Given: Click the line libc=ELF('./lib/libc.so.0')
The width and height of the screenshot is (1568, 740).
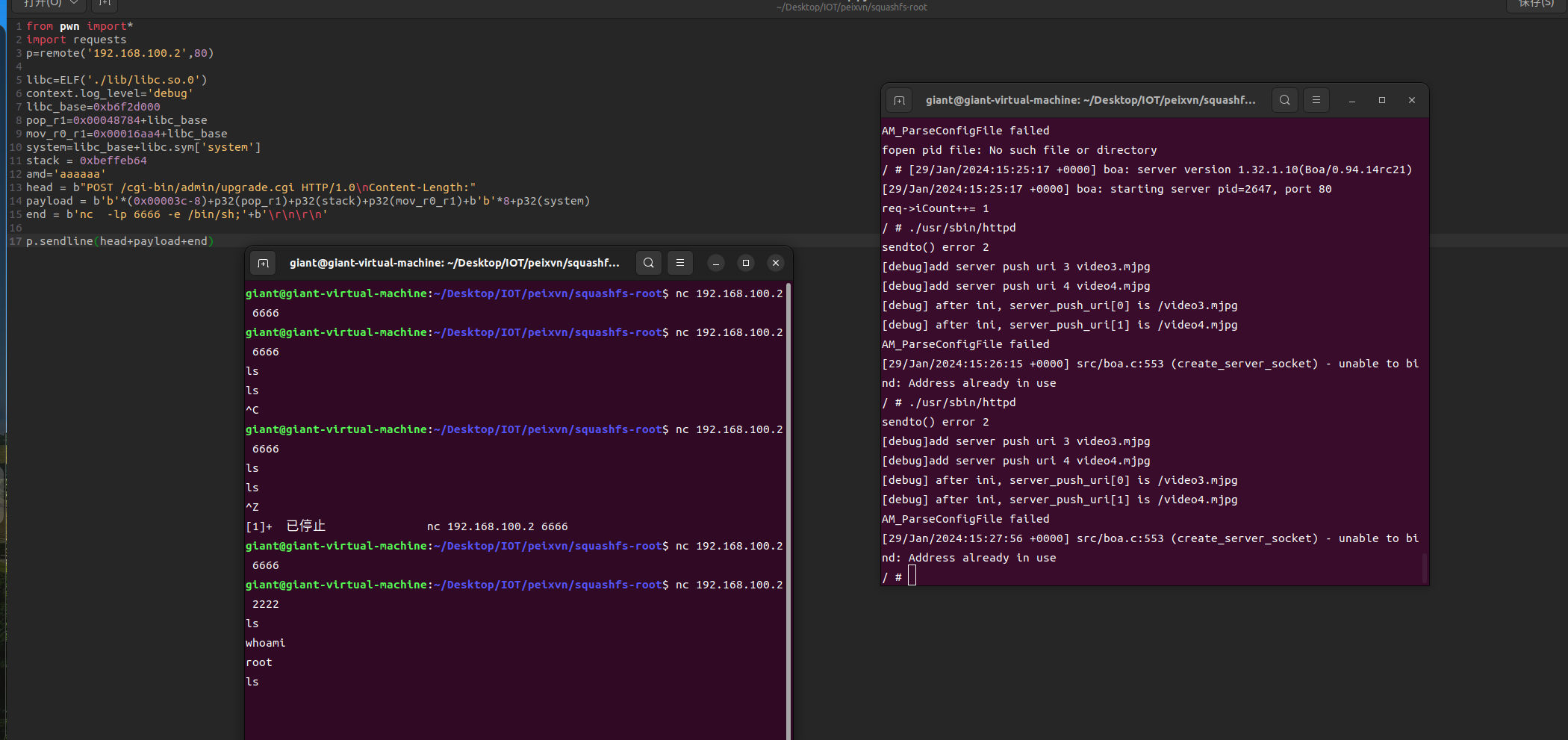Looking at the screenshot, I should click(116, 80).
